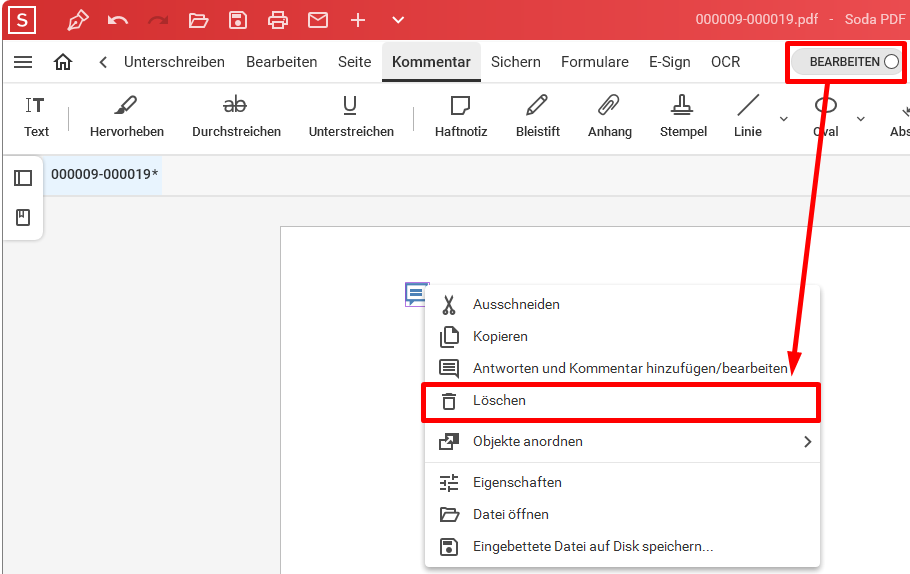Switch to the E-Sign tab

pos(670,62)
